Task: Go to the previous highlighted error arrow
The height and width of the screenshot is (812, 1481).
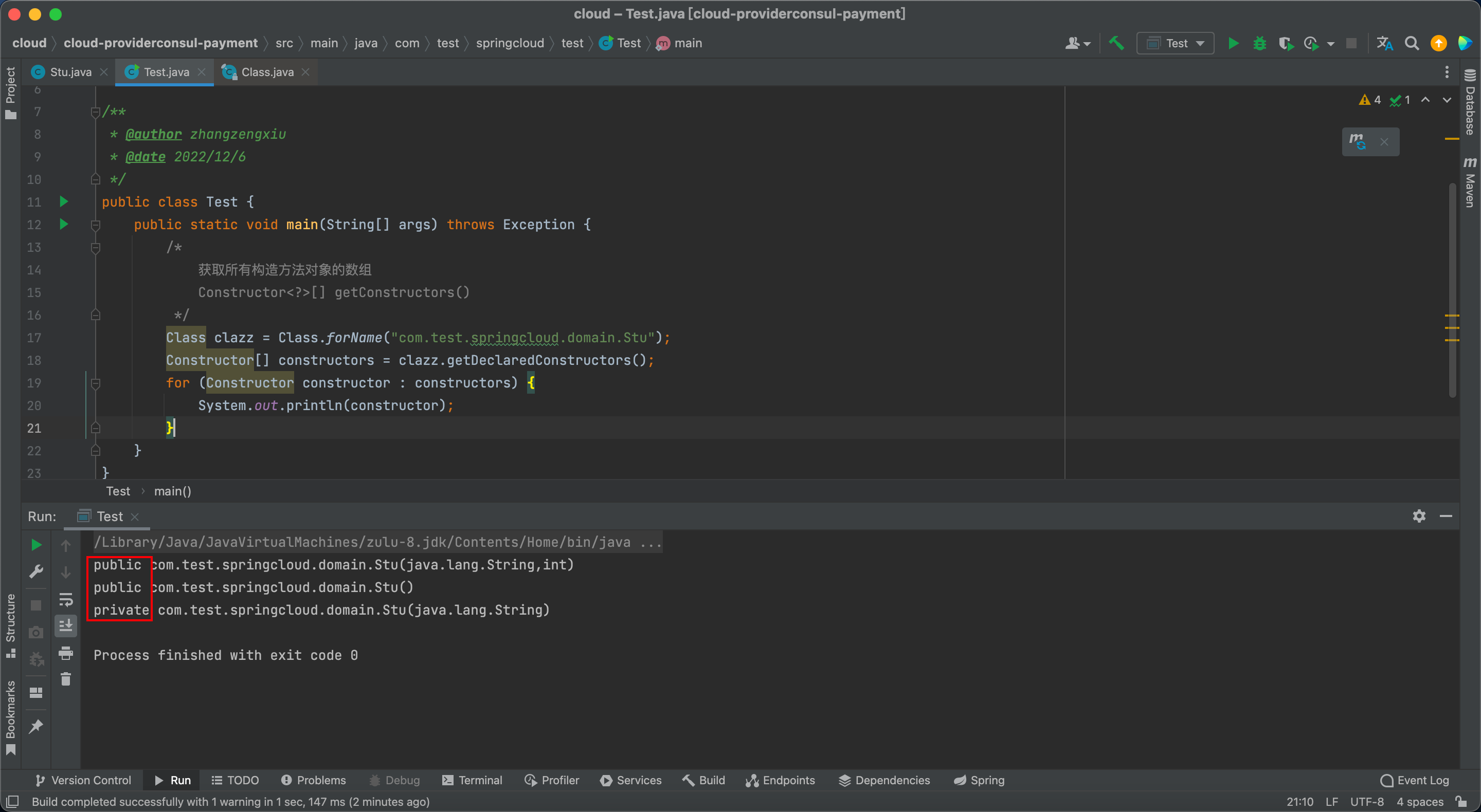Action: pos(1425,100)
